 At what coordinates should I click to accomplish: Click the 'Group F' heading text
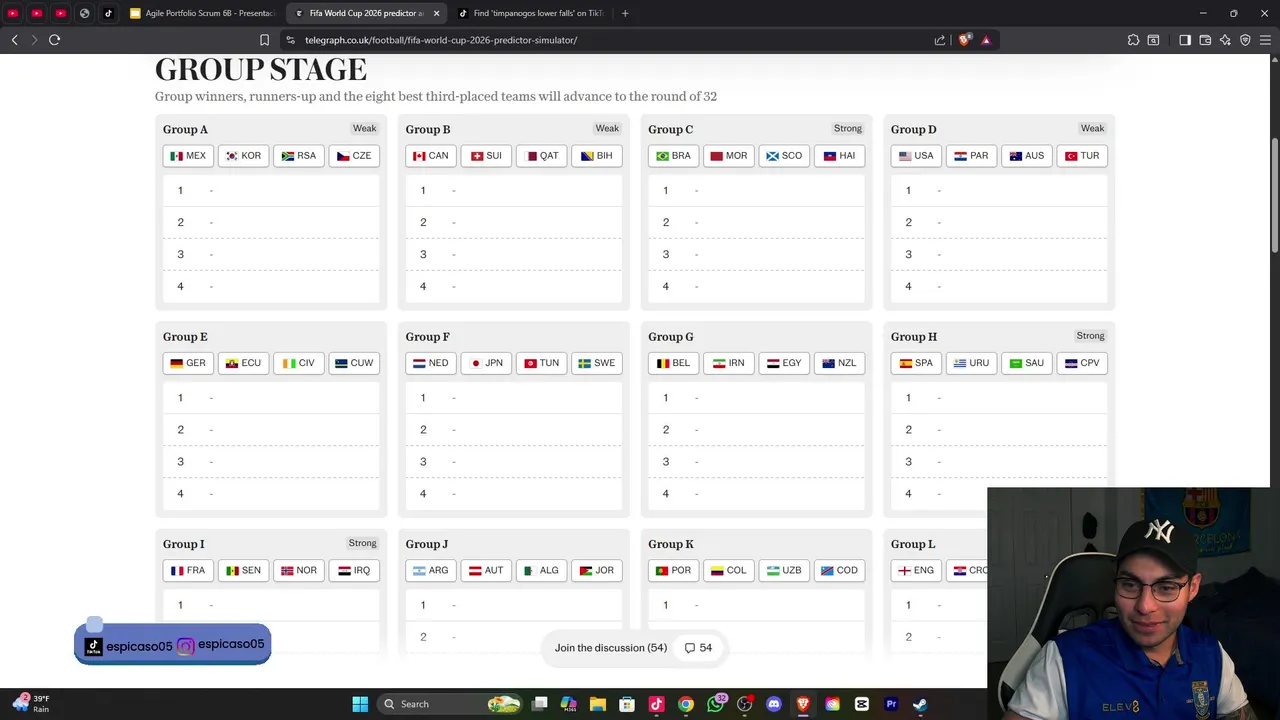428,337
